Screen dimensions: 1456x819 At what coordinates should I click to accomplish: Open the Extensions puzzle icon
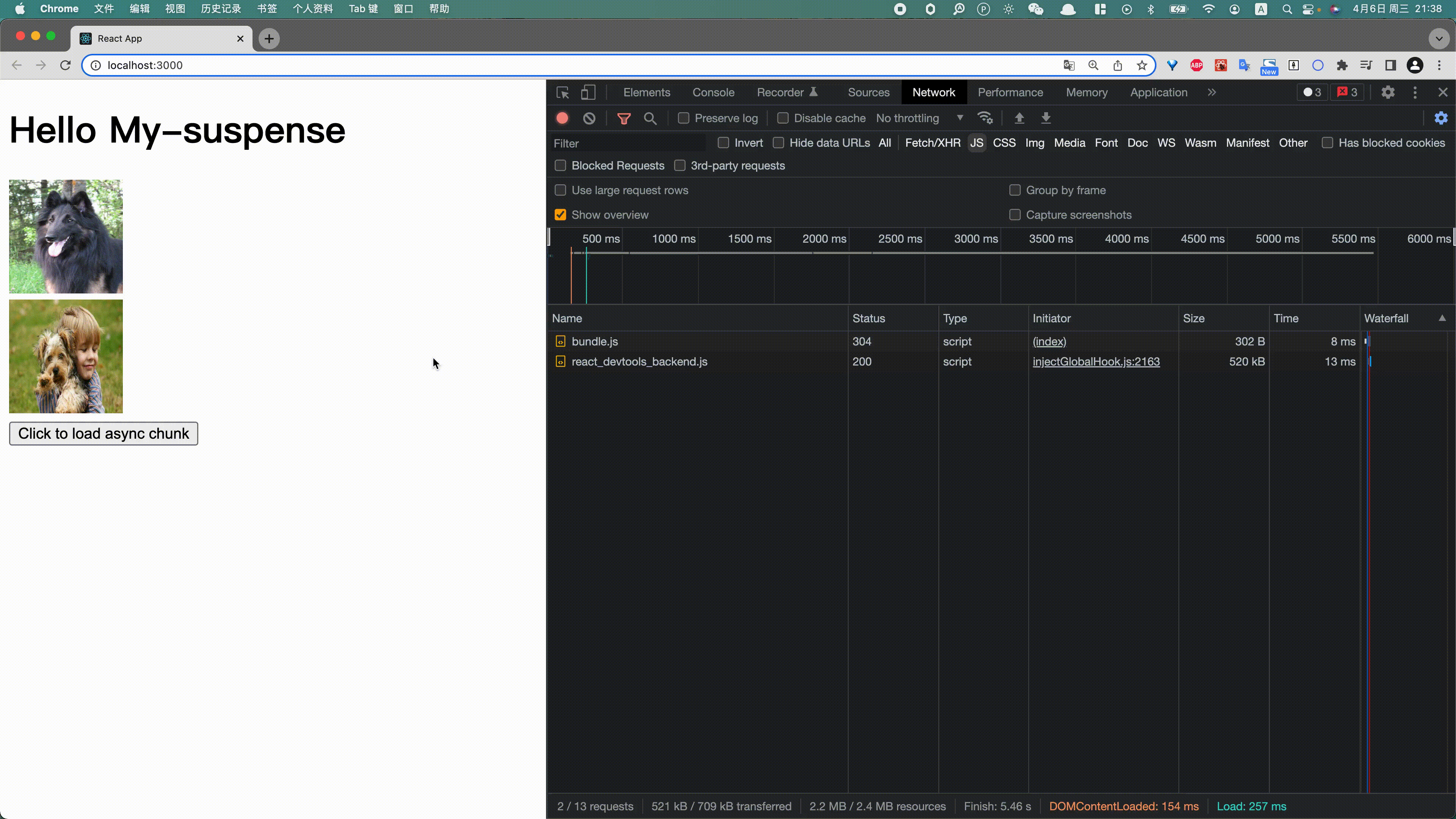tap(1342, 65)
